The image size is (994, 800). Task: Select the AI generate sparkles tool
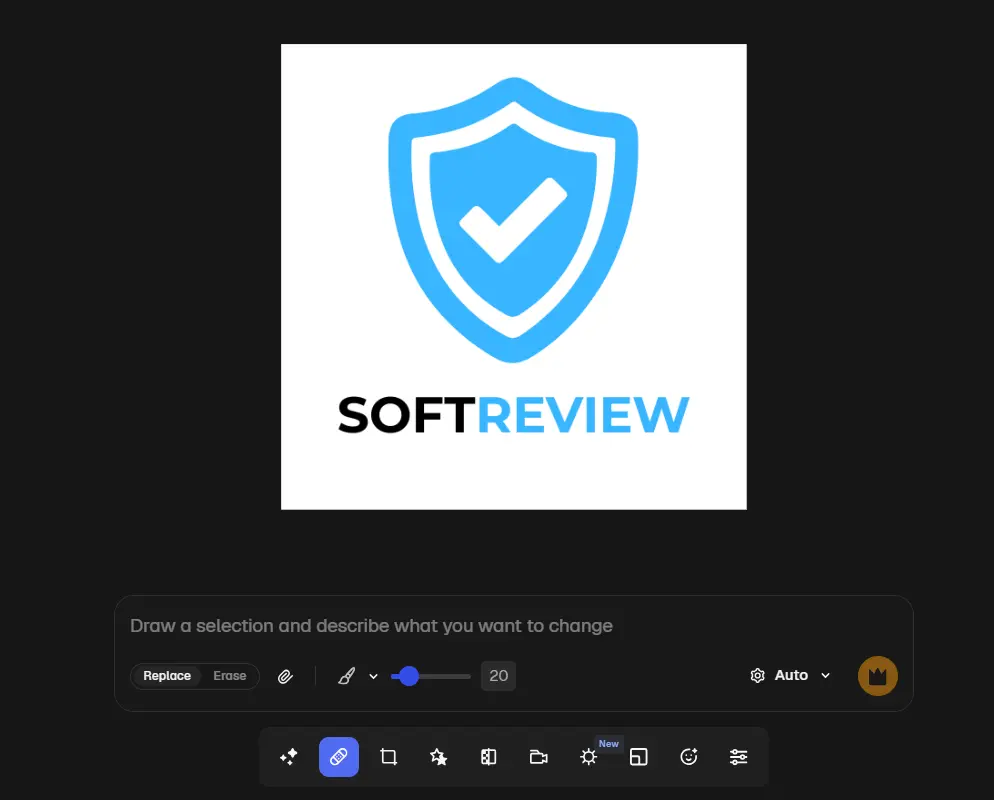click(288, 757)
